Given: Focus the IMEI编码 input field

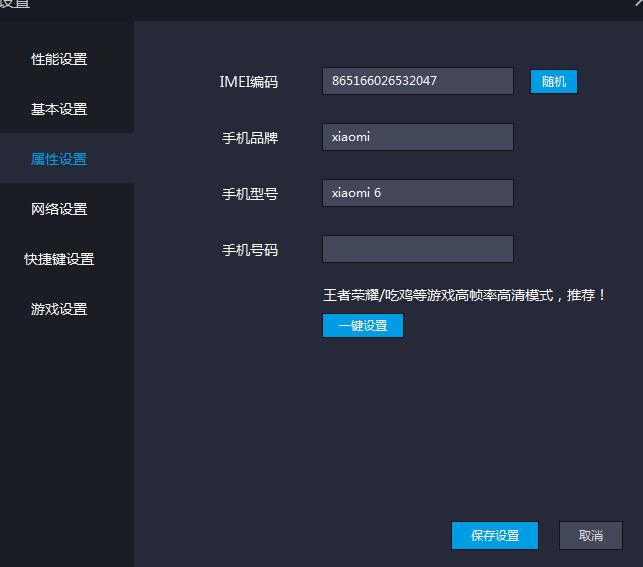Looking at the screenshot, I should (418, 81).
